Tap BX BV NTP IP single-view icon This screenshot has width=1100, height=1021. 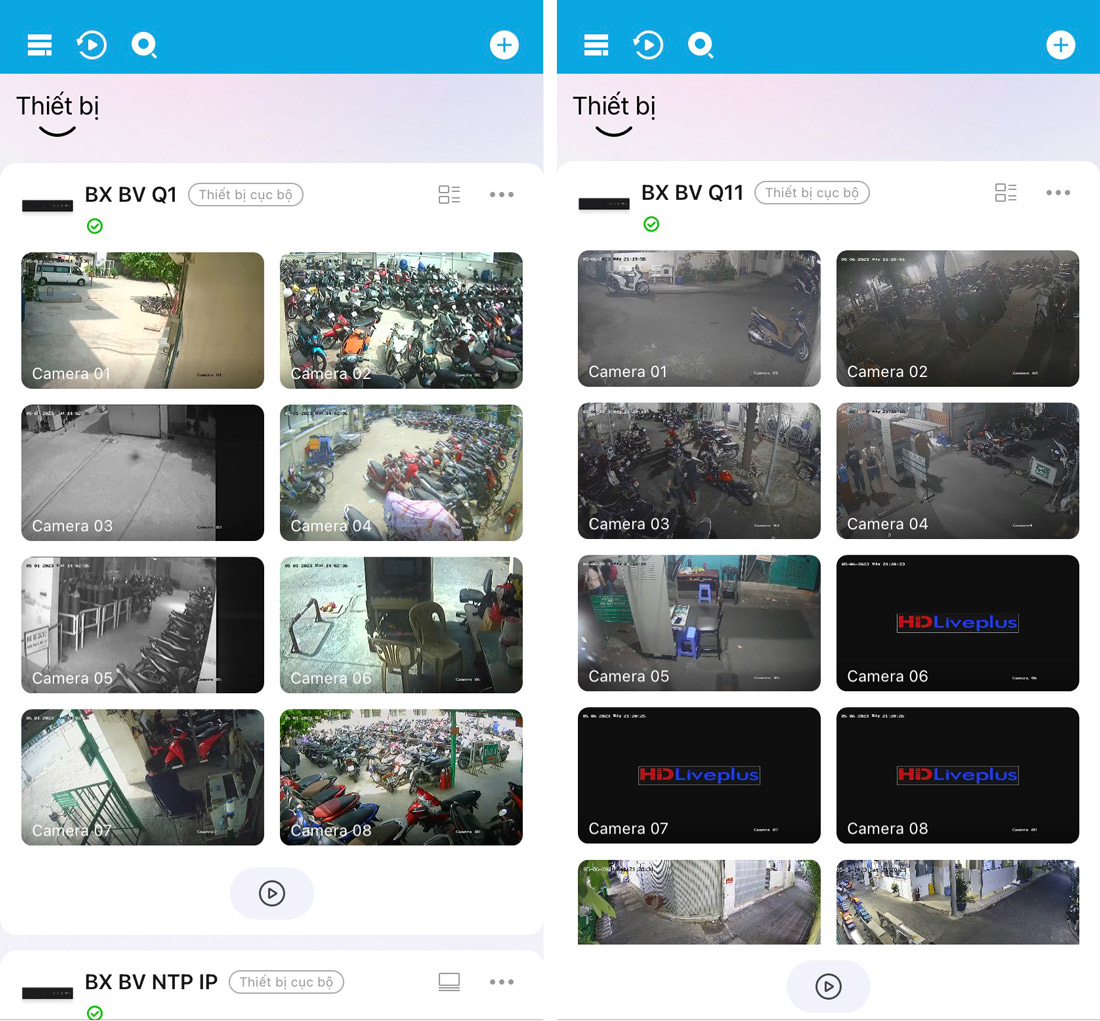(x=449, y=982)
